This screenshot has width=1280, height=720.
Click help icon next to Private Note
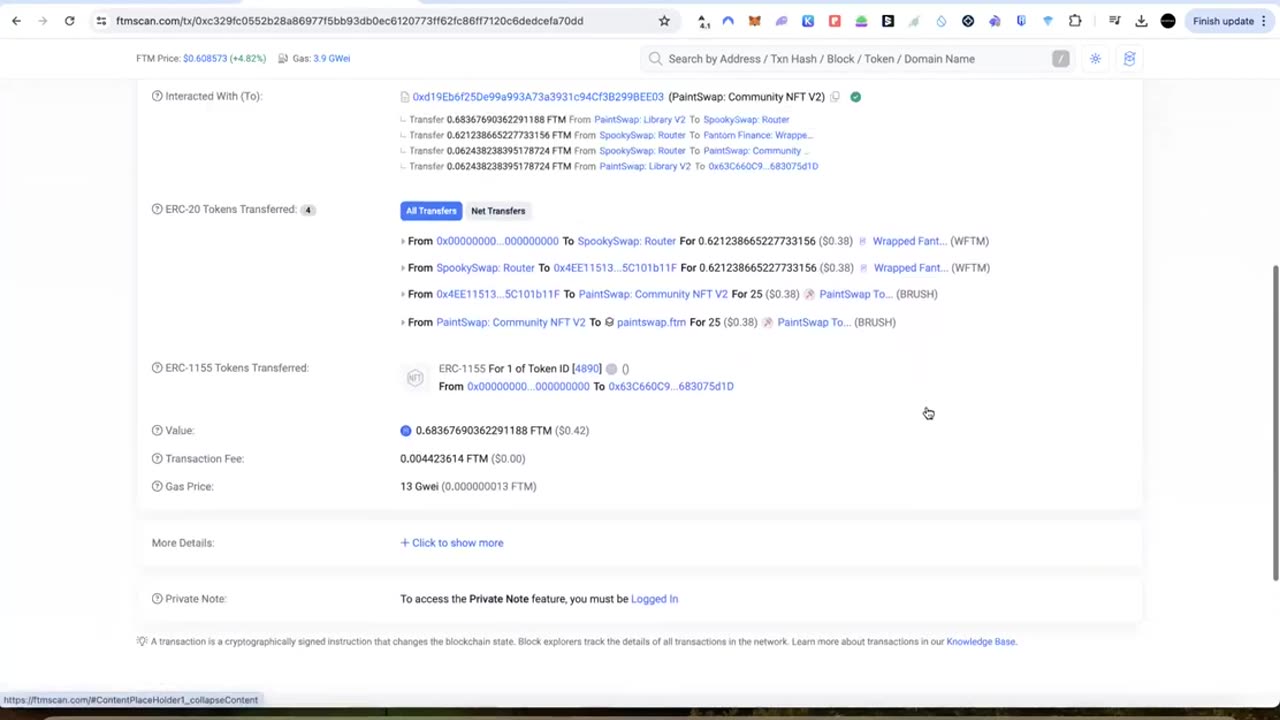click(157, 598)
